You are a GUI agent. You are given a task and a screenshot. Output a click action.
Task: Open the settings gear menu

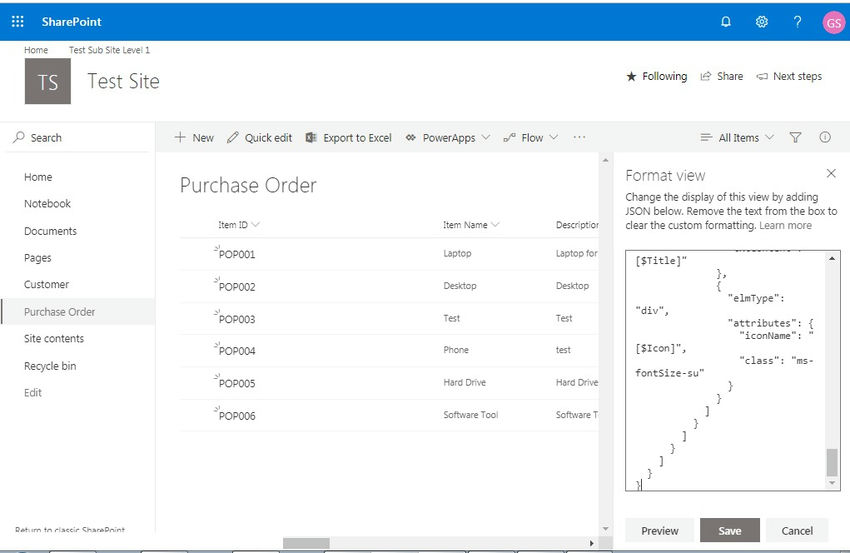pos(761,21)
